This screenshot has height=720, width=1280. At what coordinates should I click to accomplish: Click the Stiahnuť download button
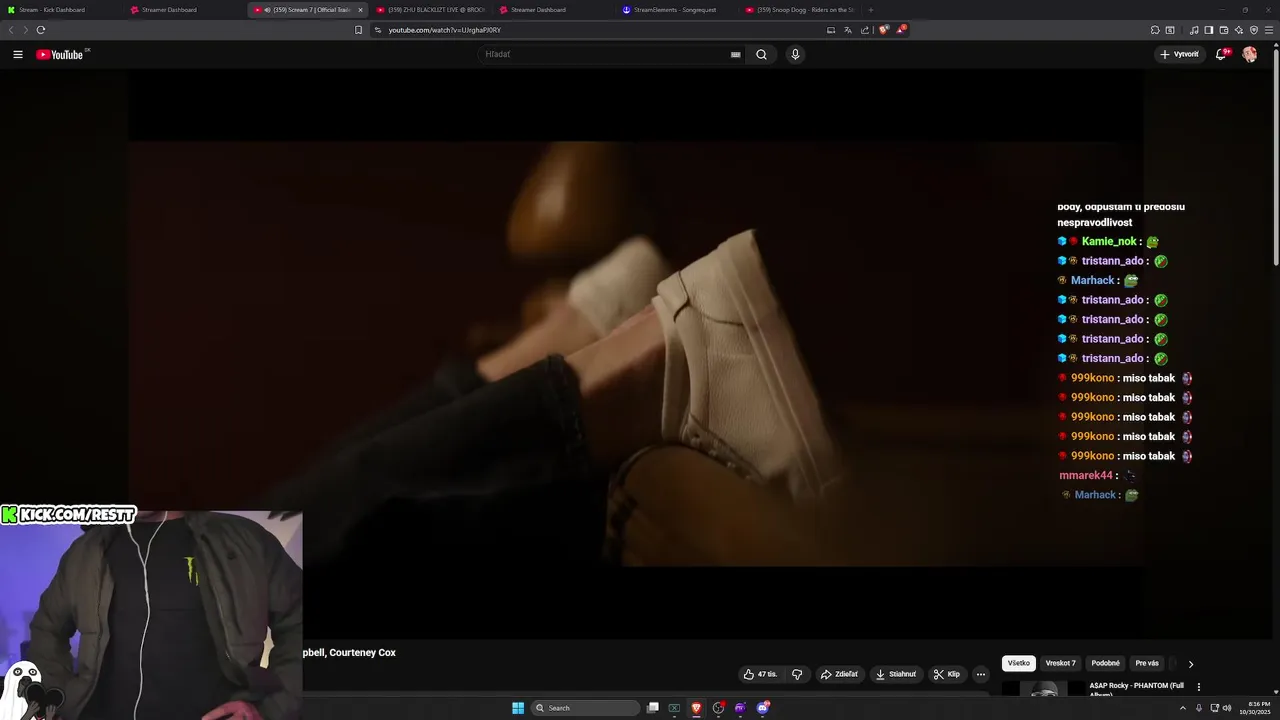[896, 674]
